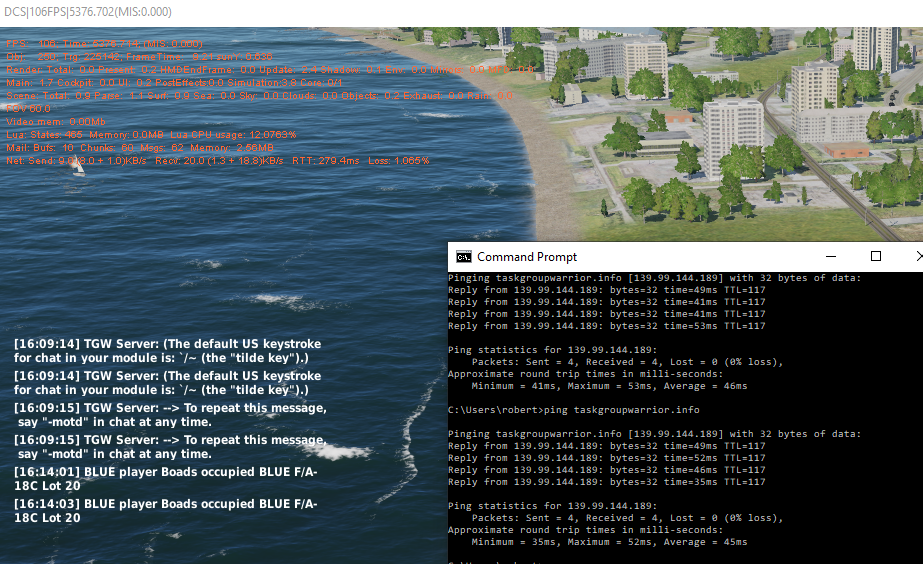The image size is (923, 564).
Task: Click the second 'Pinging taskgroupwarrior.info' header line
Action: click(655, 434)
